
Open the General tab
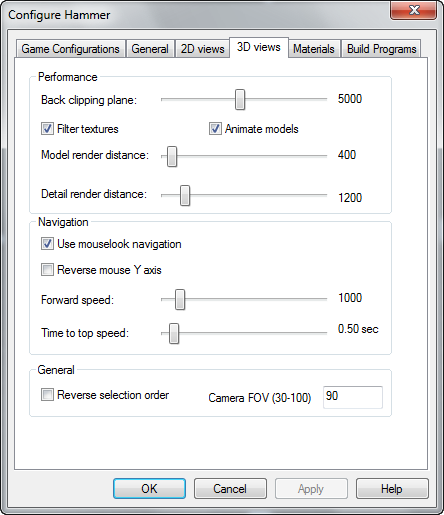tap(150, 49)
